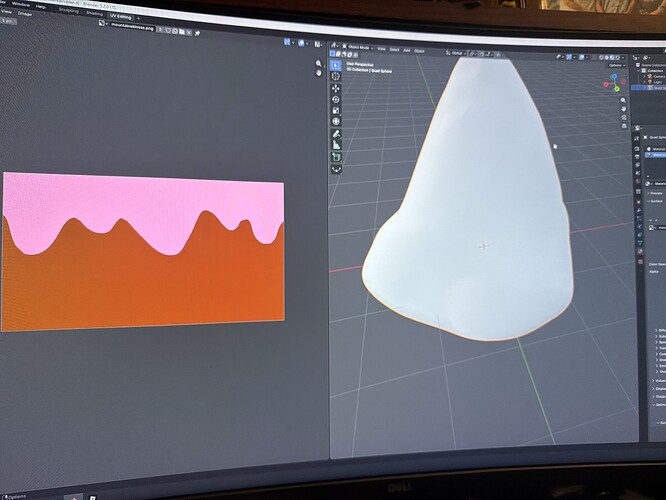Open the Window menu

coord(21,5)
